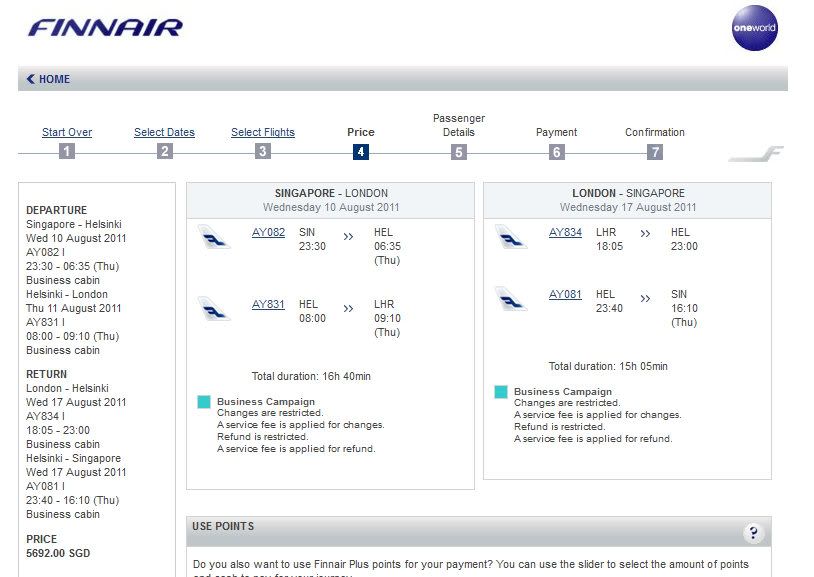
Task: Open flight AY081 details
Action: point(565,294)
